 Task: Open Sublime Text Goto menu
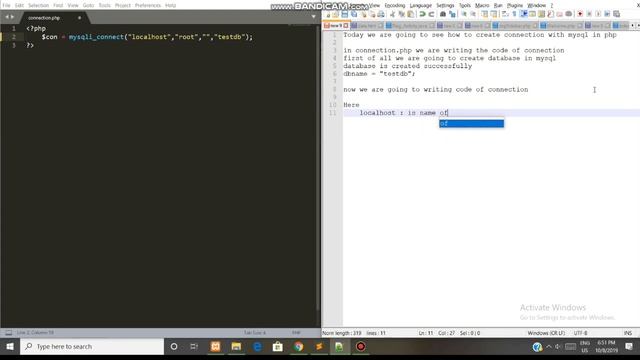(88, 5)
